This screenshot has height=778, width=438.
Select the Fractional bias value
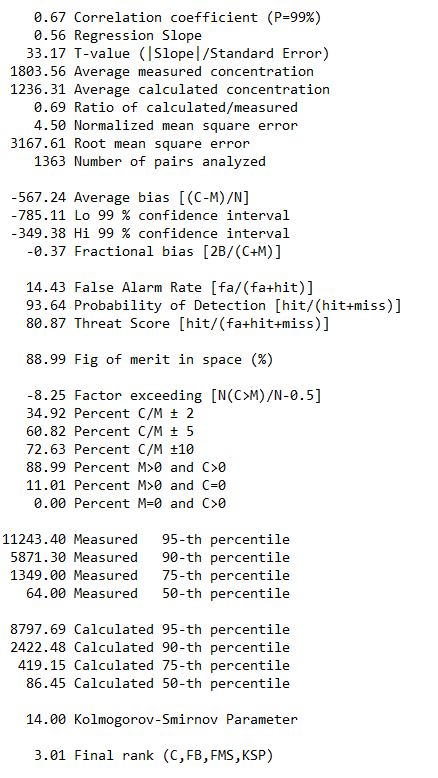pos(46,252)
